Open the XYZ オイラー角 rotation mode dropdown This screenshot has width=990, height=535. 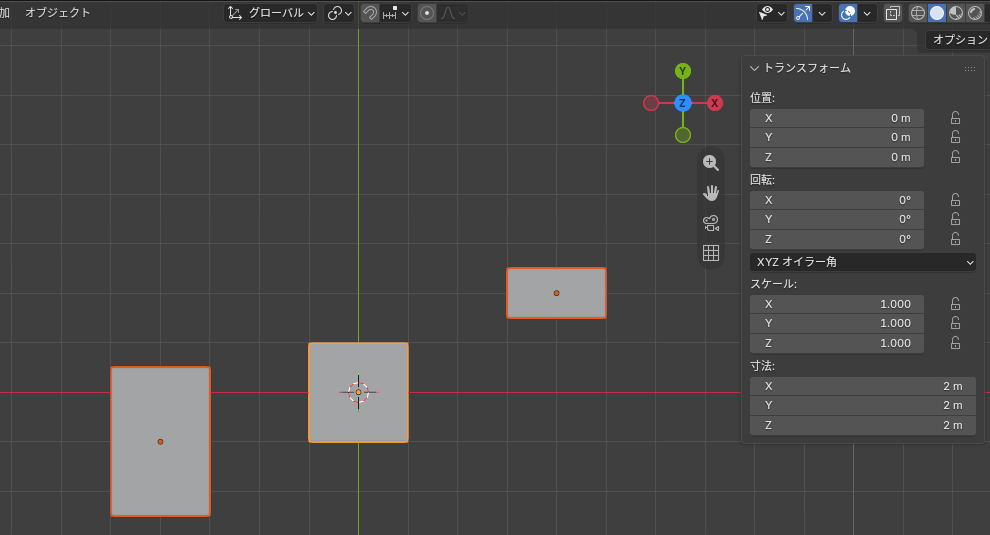coord(862,262)
